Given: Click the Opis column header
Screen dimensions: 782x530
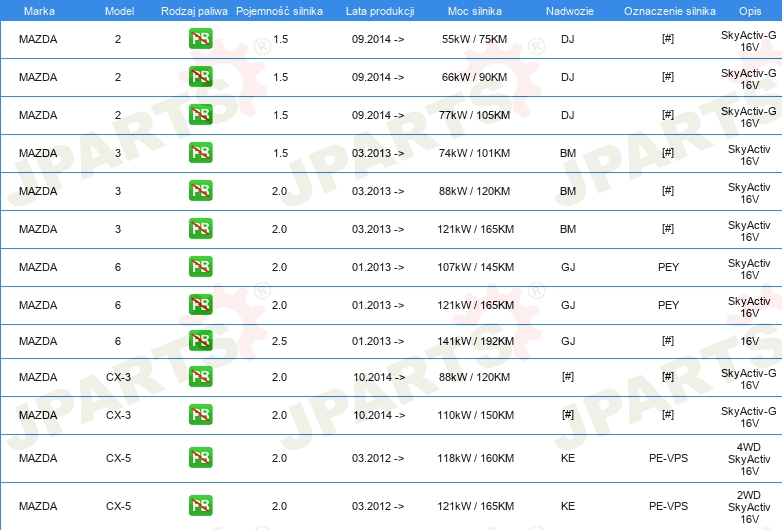Looking at the screenshot, I should [750, 11].
